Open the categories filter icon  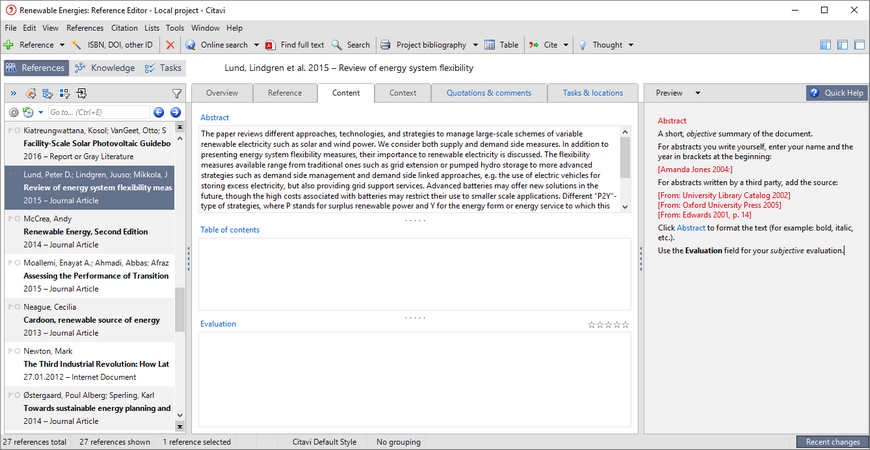(x=48, y=93)
